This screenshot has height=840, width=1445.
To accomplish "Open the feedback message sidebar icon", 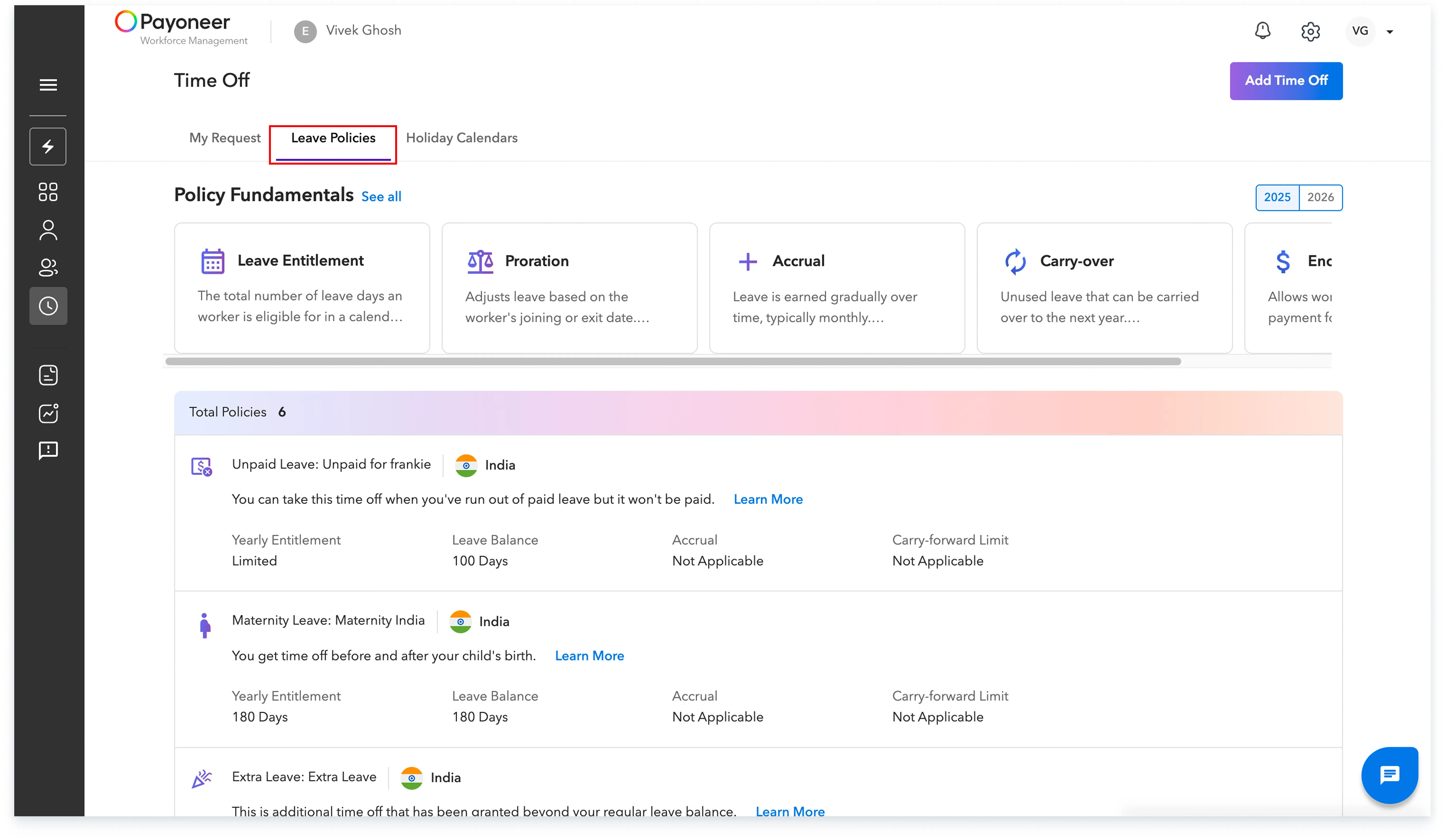I will pos(48,451).
